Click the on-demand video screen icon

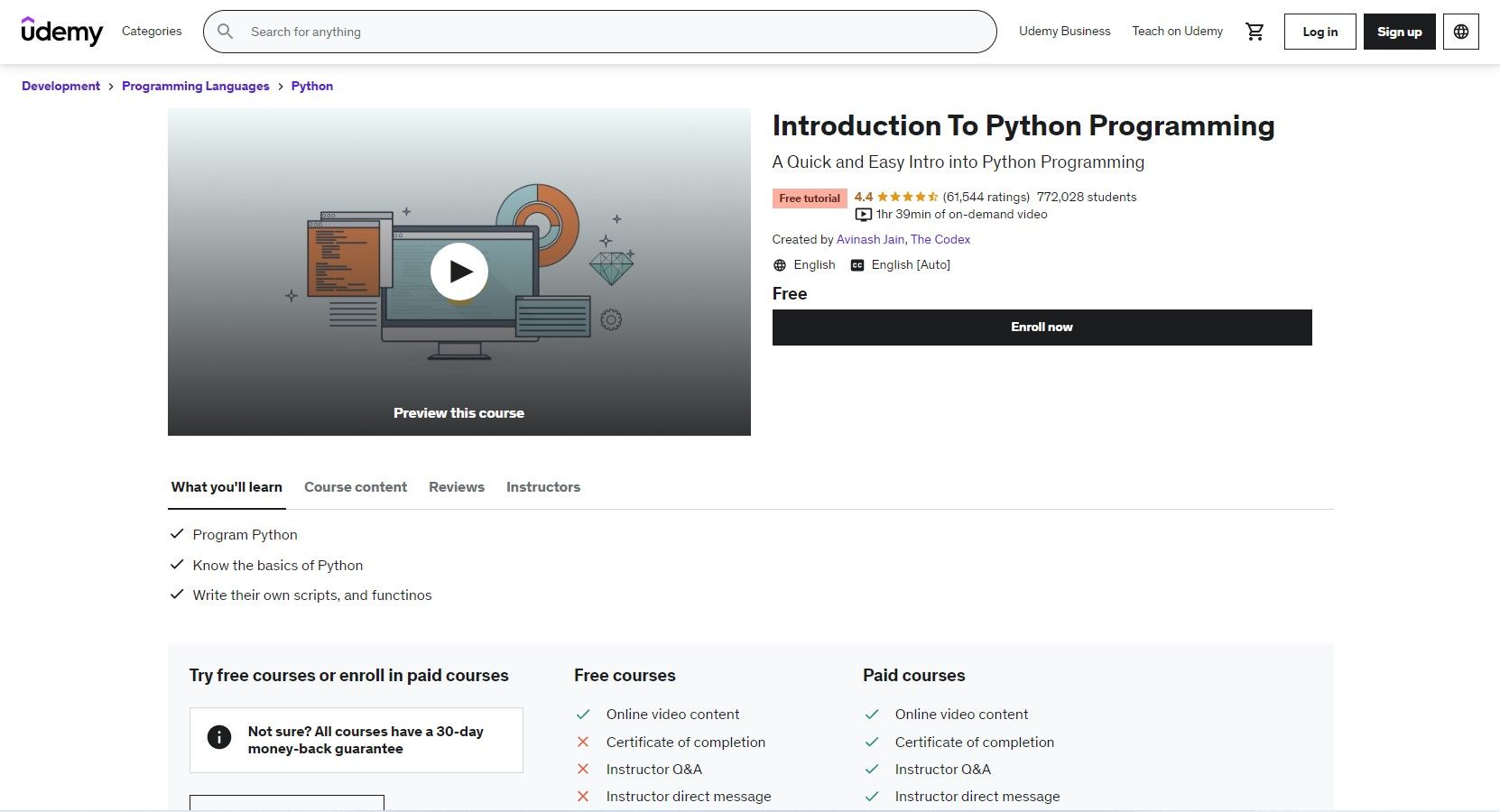(x=863, y=214)
